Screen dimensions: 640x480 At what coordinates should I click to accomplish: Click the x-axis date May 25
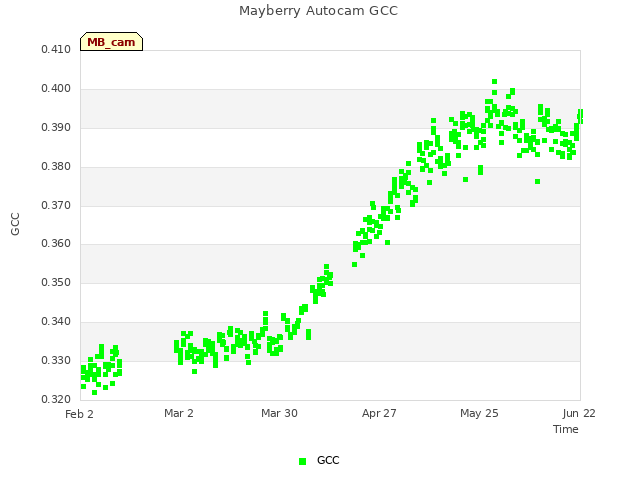(x=479, y=413)
